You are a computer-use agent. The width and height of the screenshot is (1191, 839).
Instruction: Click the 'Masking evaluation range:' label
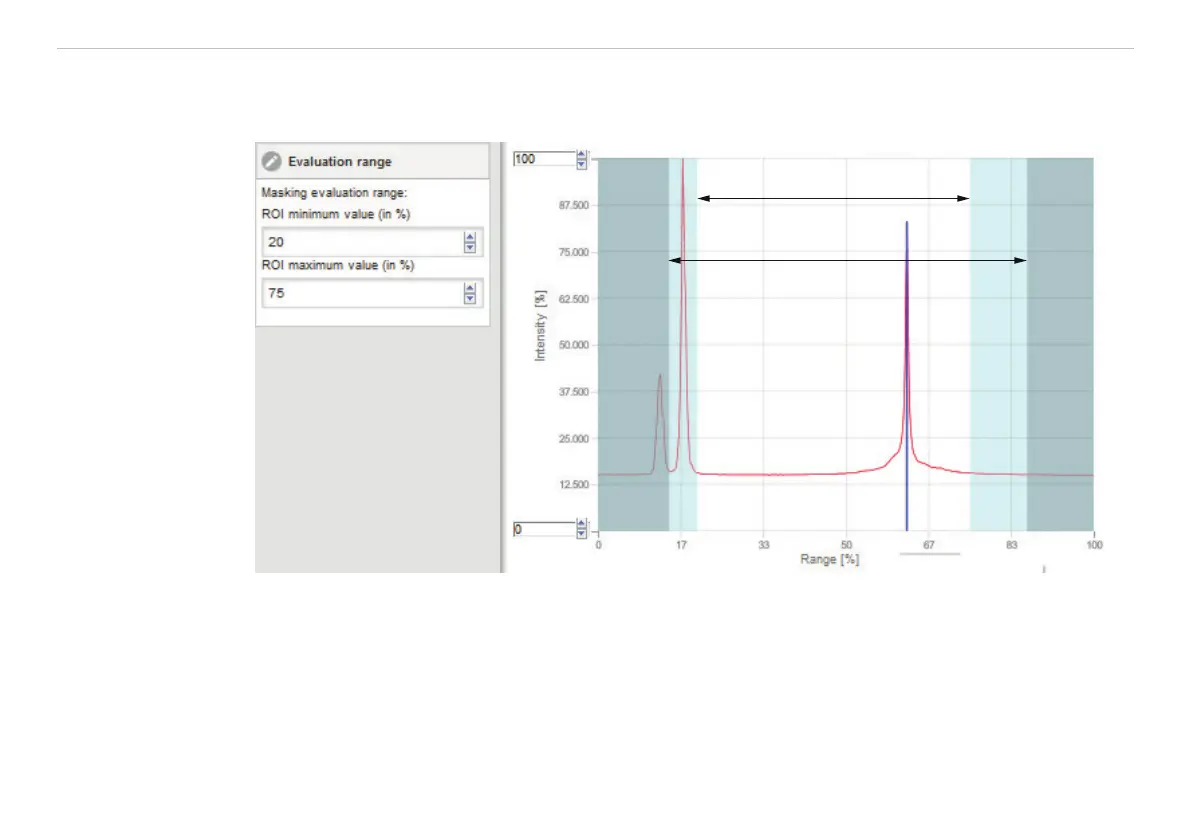pos(334,193)
